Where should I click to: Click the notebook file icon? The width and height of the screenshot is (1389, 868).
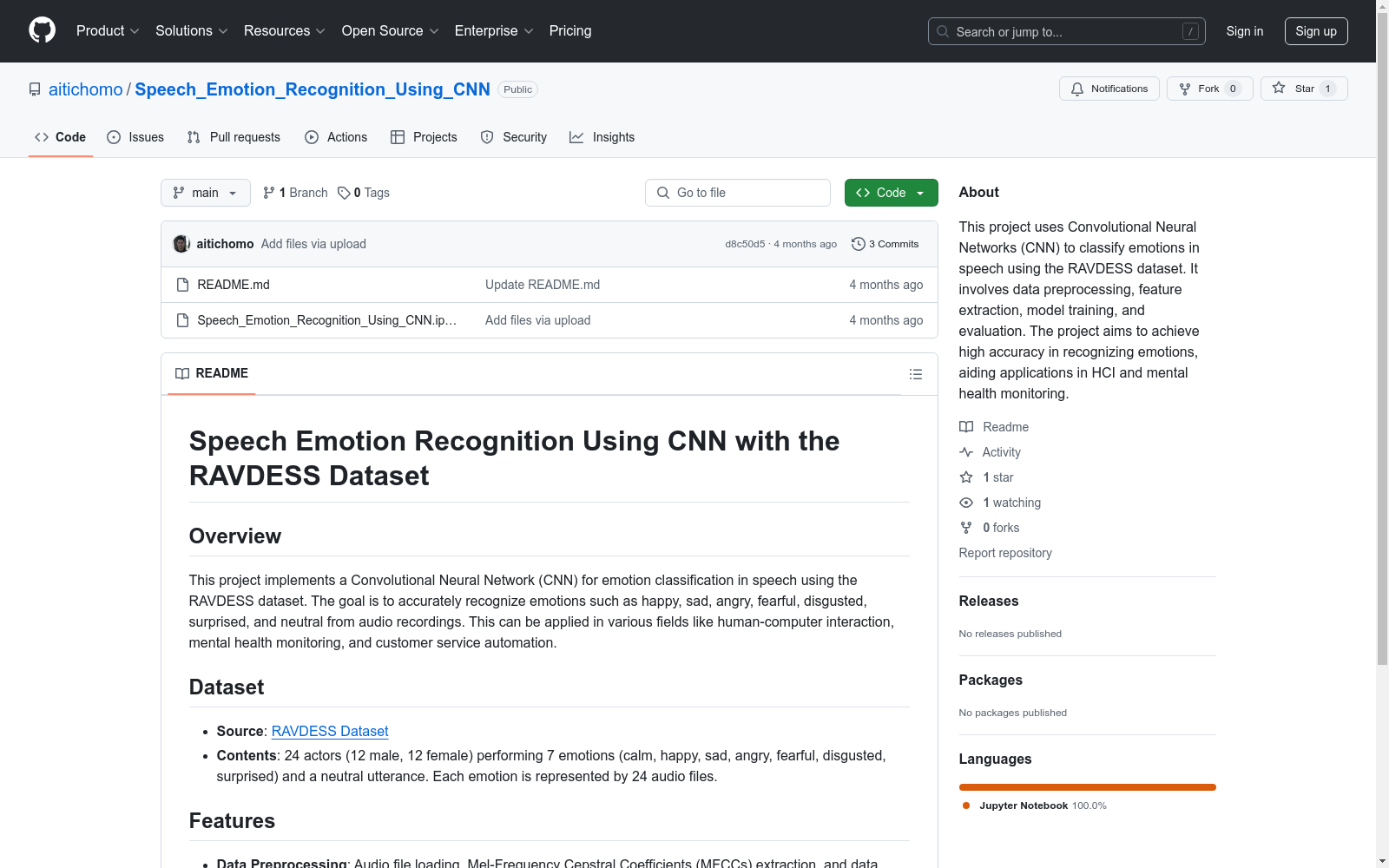[182, 320]
